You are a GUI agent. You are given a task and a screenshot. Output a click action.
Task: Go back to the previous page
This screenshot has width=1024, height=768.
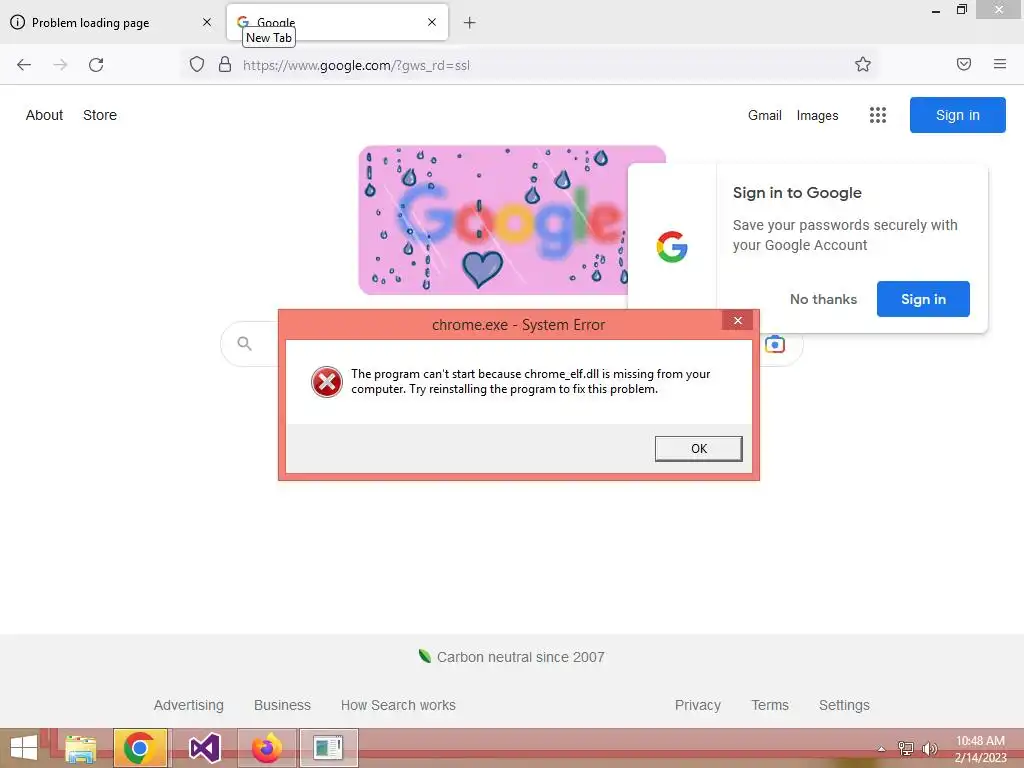point(24,65)
